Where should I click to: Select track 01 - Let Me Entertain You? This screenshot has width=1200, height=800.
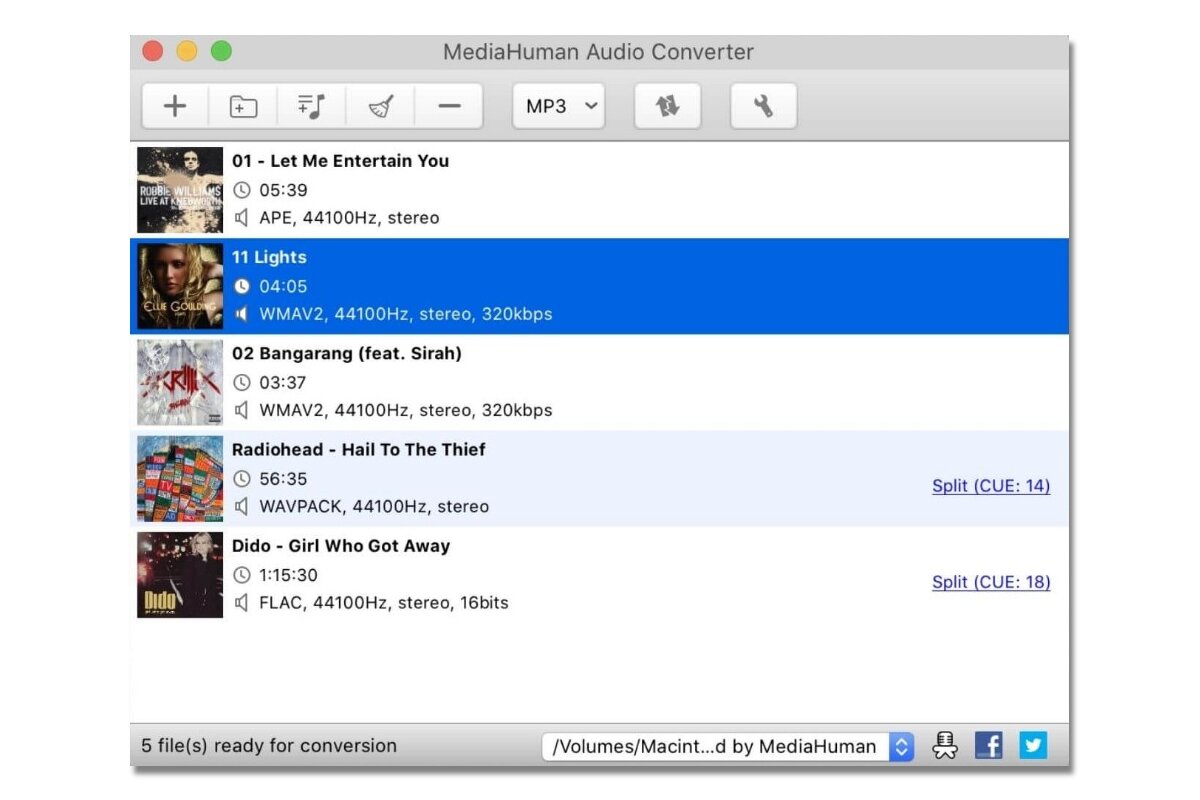coord(340,161)
